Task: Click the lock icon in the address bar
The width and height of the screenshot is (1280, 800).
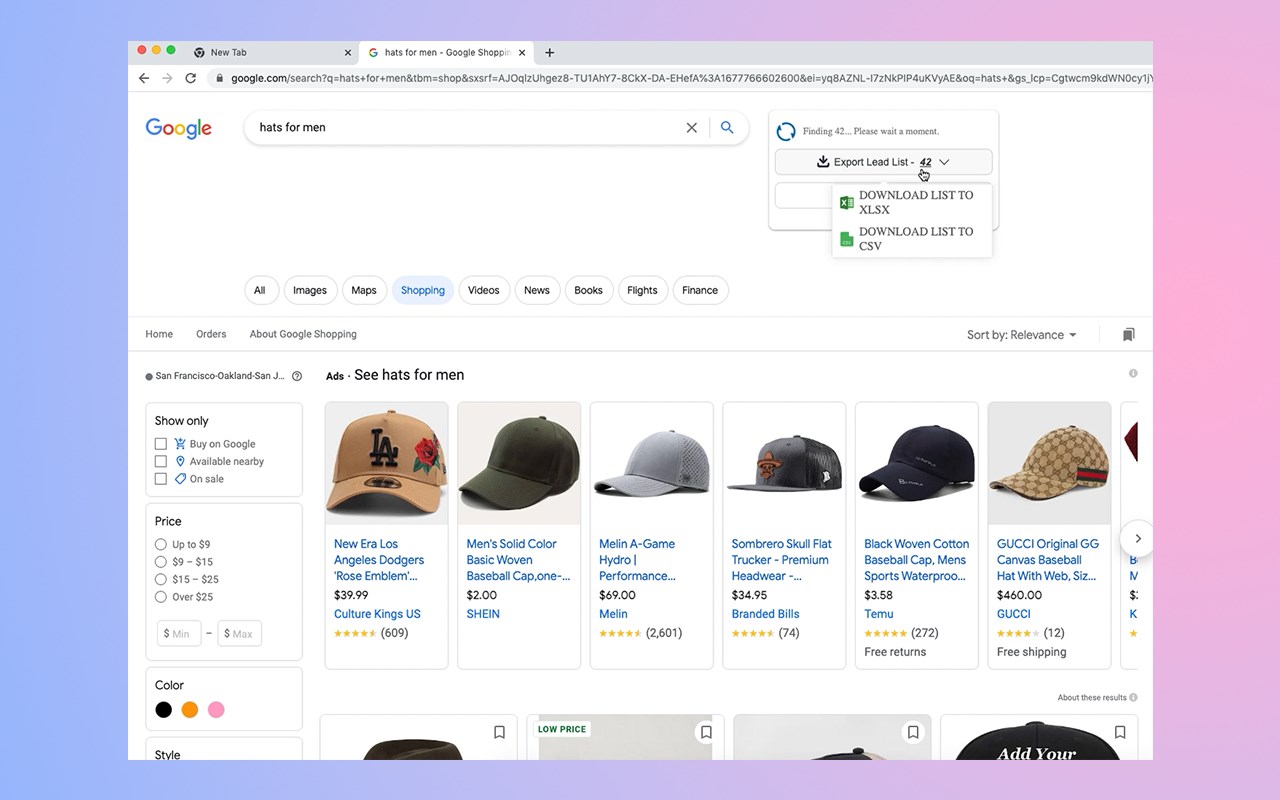Action: coord(218,78)
